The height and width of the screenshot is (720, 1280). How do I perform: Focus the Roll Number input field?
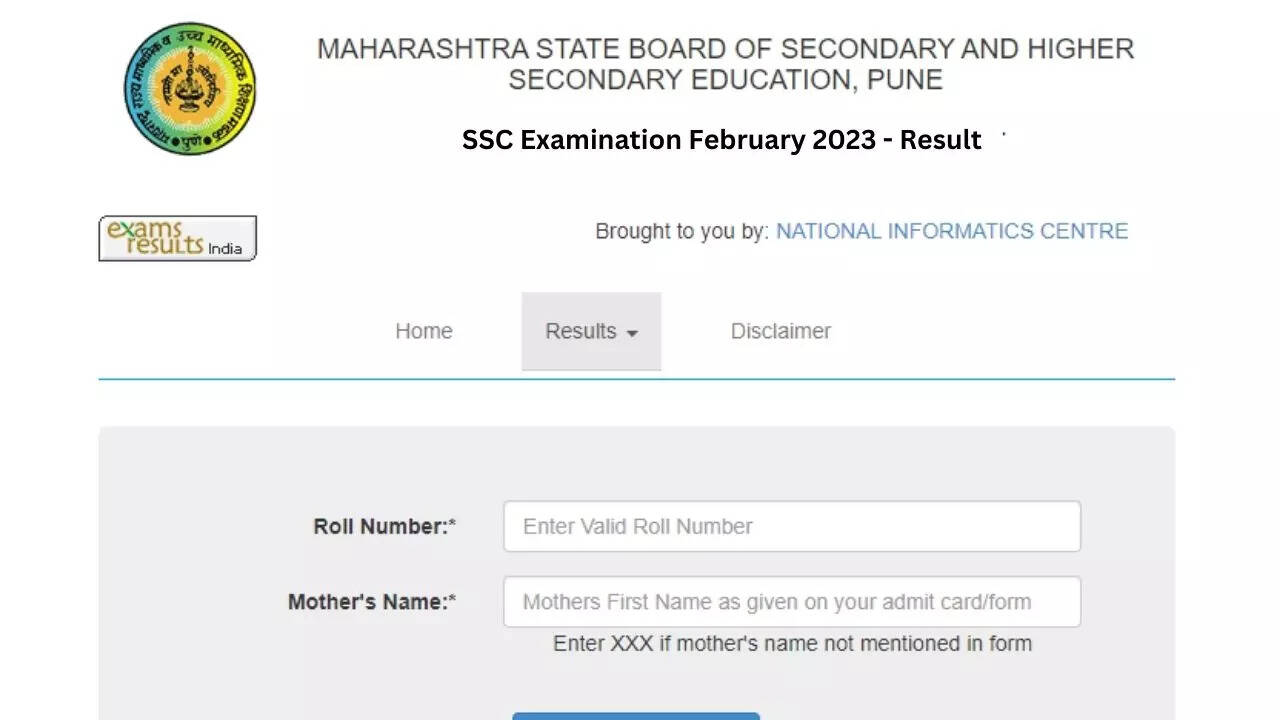791,526
